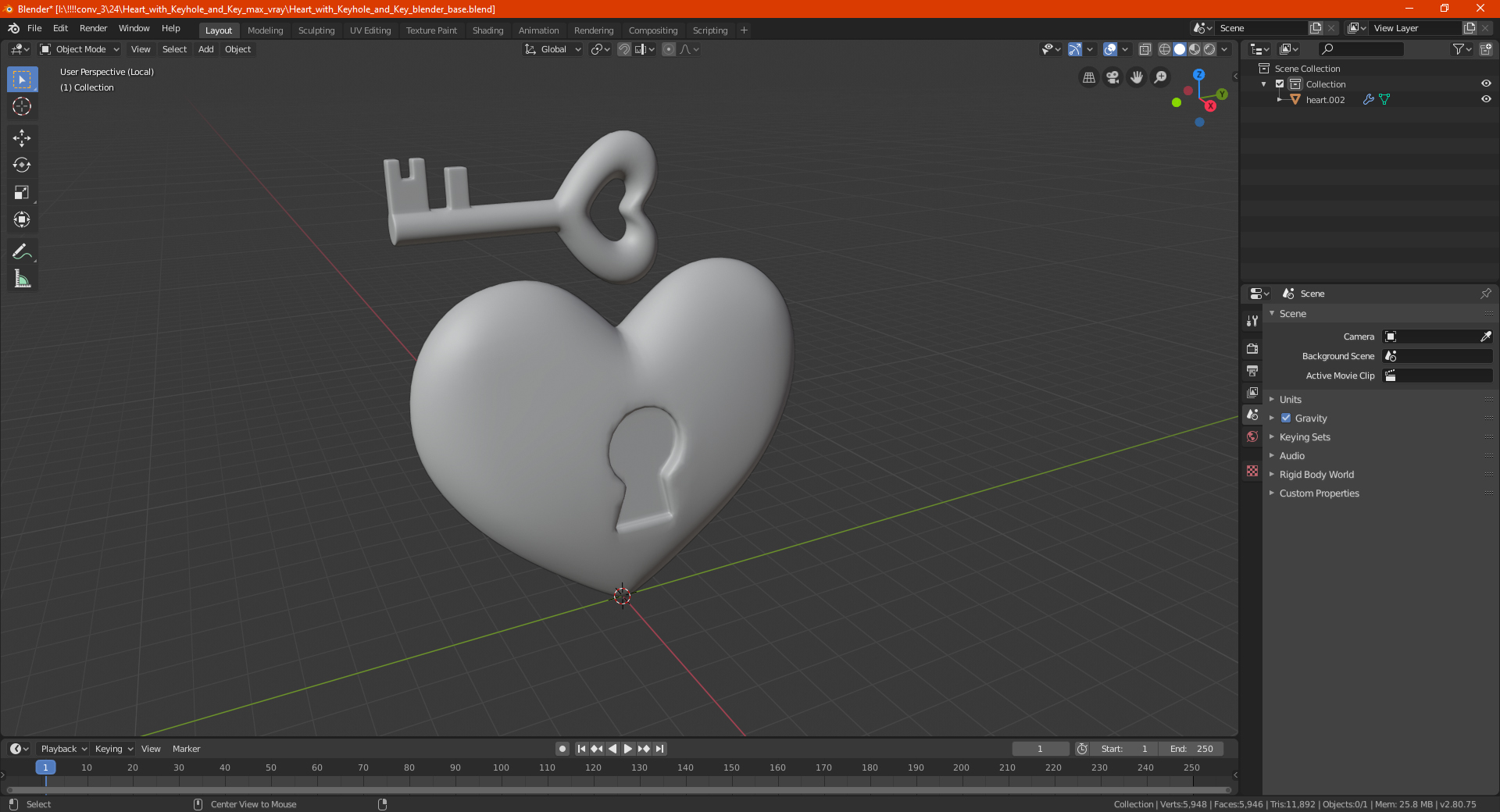This screenshot has height=812, width=1500.
Task: Toggle Collection exclude checkbox in outliner
Action: pyautogui.click(x=1280, y=84)
